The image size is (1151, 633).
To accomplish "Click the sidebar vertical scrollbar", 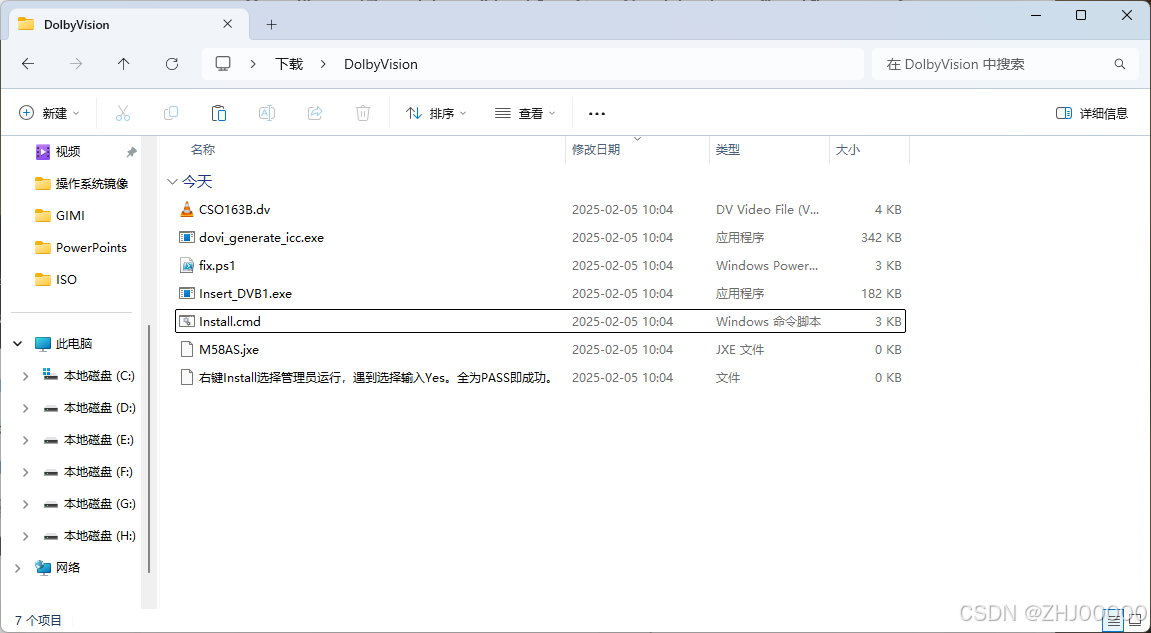I will pyautogui.click(x=150, y=449).
